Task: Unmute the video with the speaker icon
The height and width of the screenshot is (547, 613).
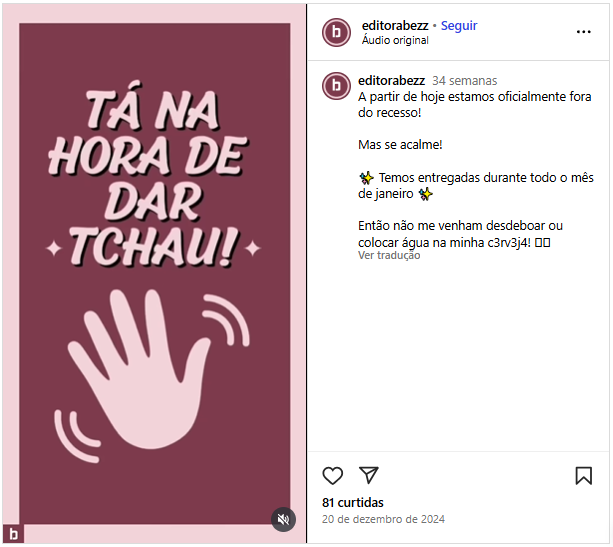Action: 283,519
